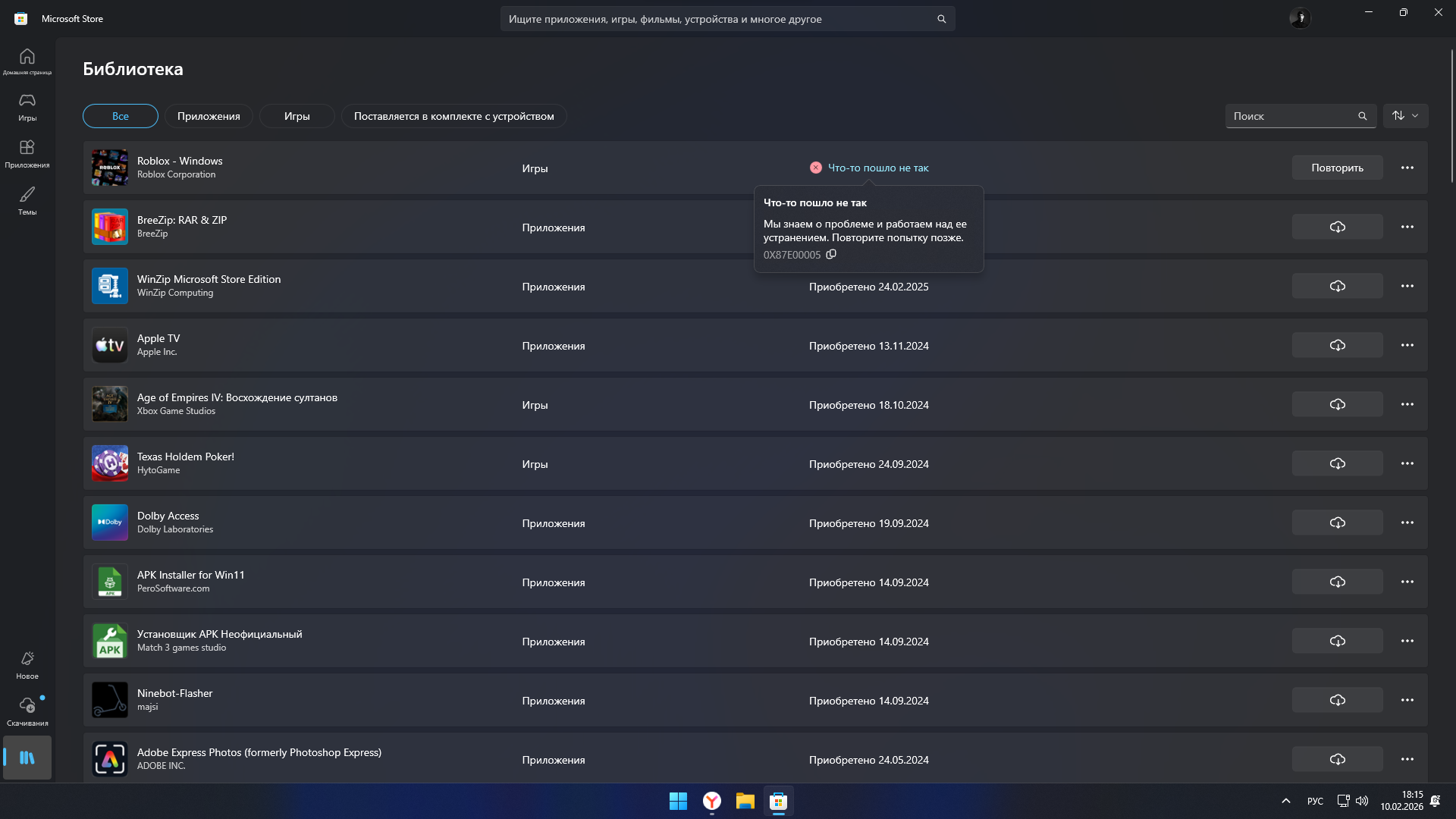Open Yandex Browser from taskbar
The image size is (1456, 819).
(x=711, y=801)
